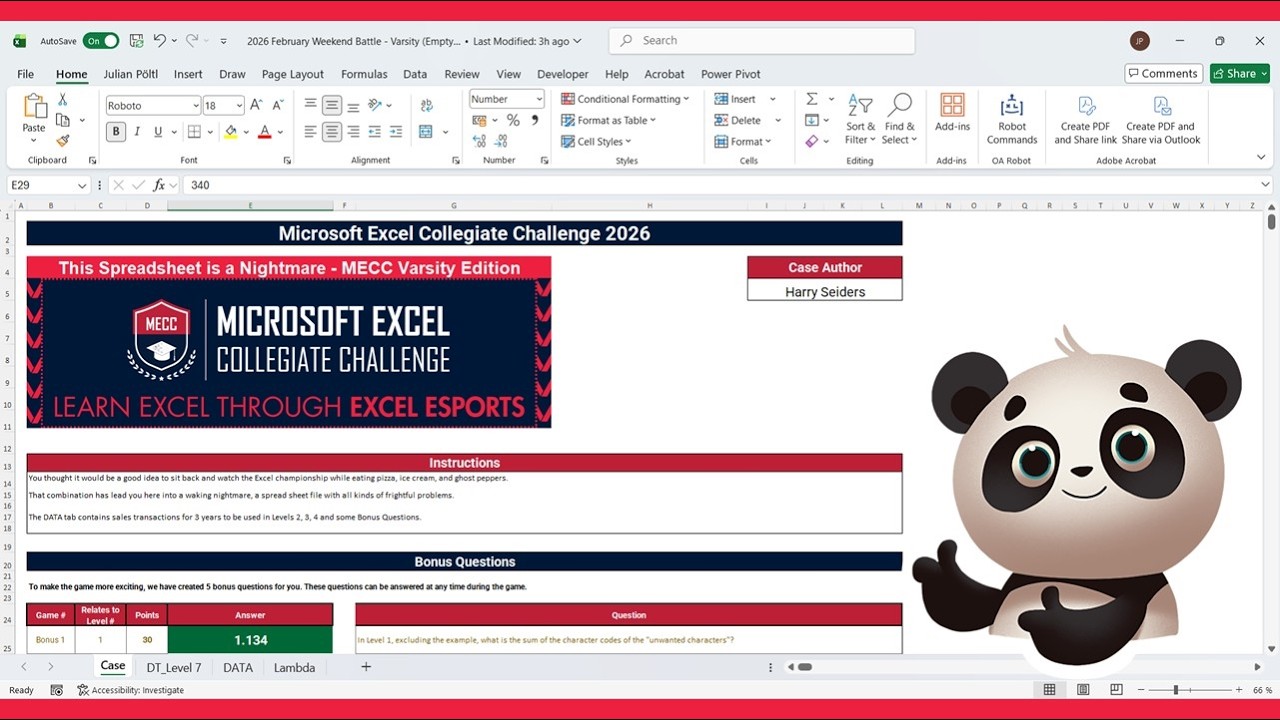Undo the last action
Screen dimensions: 1280x720
(160, 41)
